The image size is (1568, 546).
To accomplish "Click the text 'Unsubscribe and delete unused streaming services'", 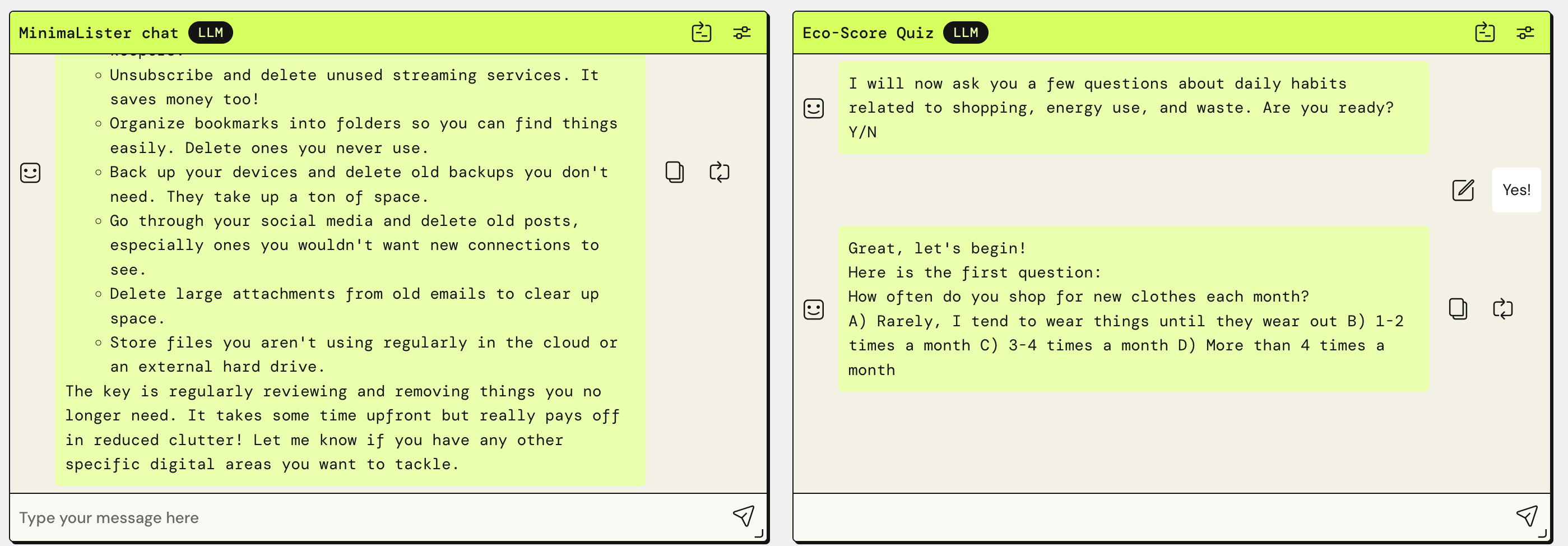I will (335, 76).
